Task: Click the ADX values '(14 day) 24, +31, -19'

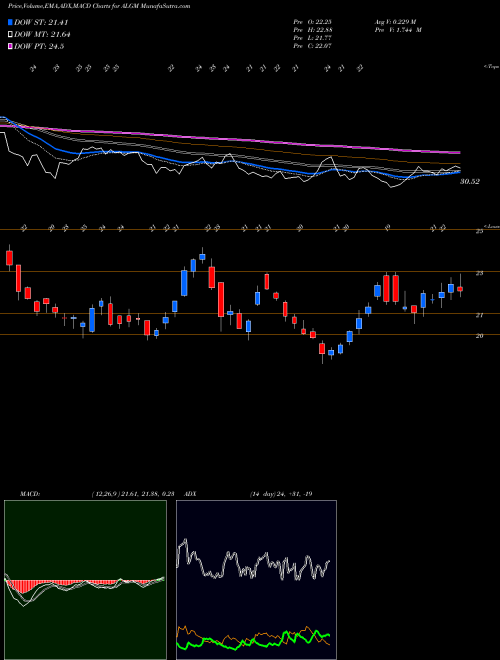Action: point(281,494)
